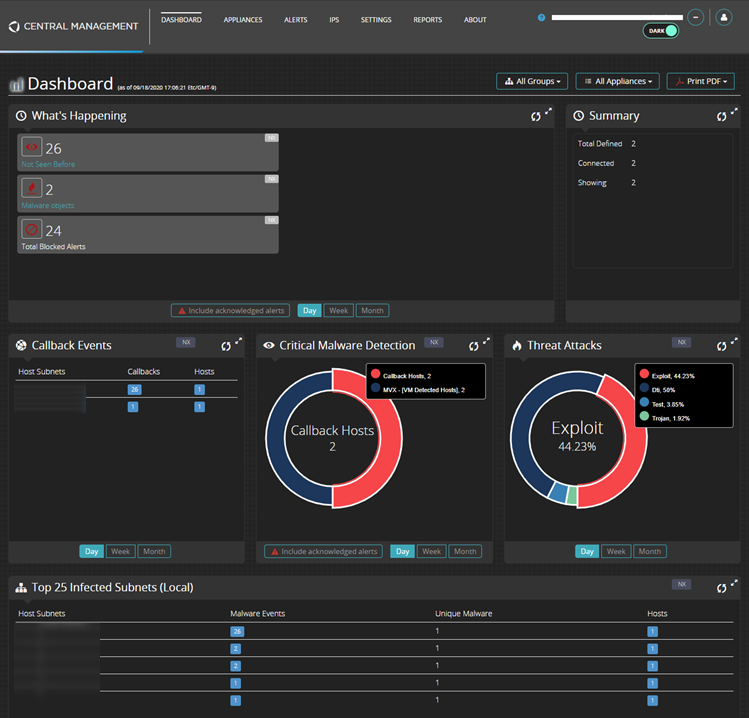The image size is (749, 718).
Task: Click the 26 Malware Events badge
Action: coord(237,632)
